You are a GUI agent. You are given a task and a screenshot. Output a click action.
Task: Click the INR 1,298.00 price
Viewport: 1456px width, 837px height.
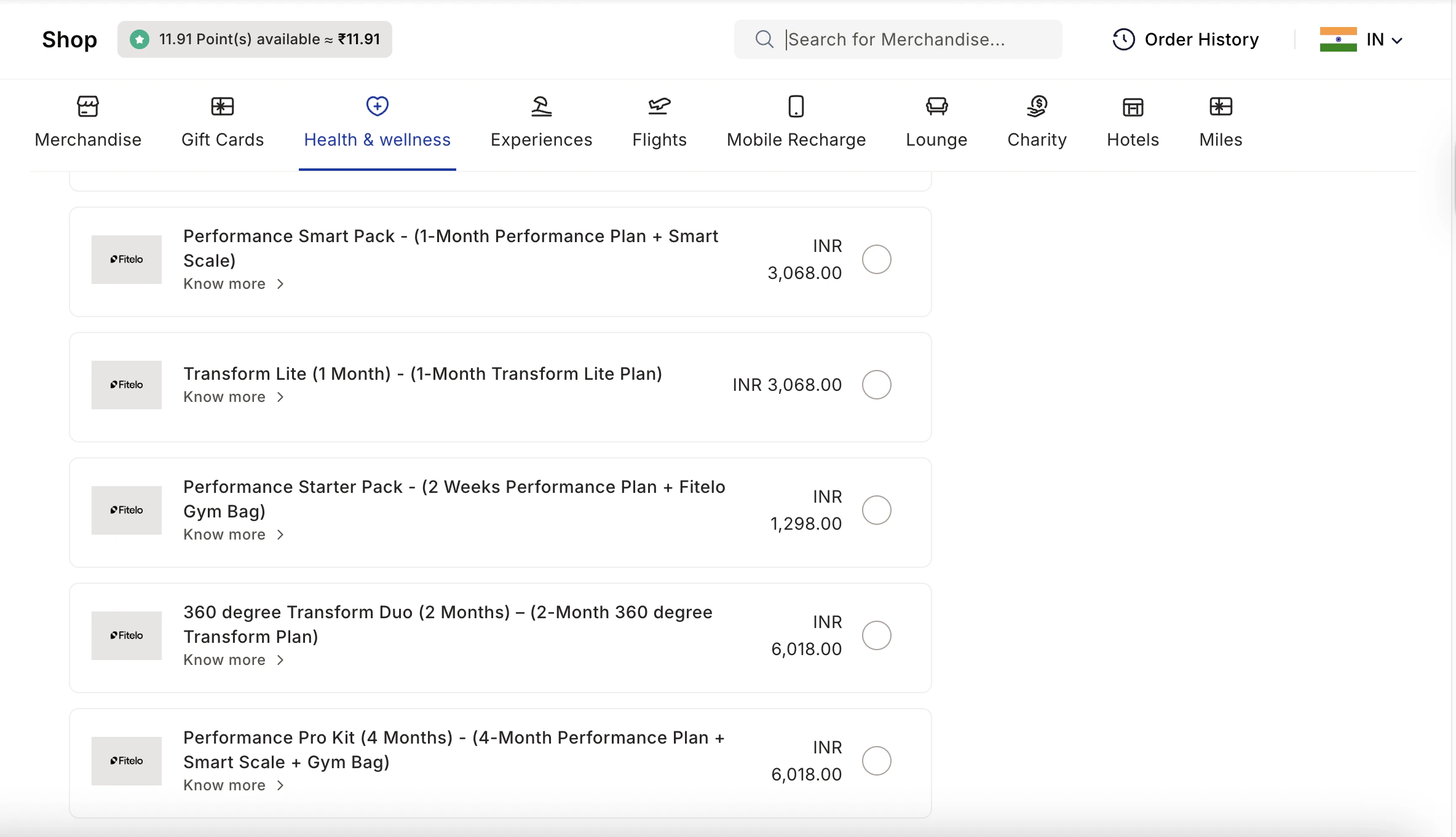click(x=806, y=510)
